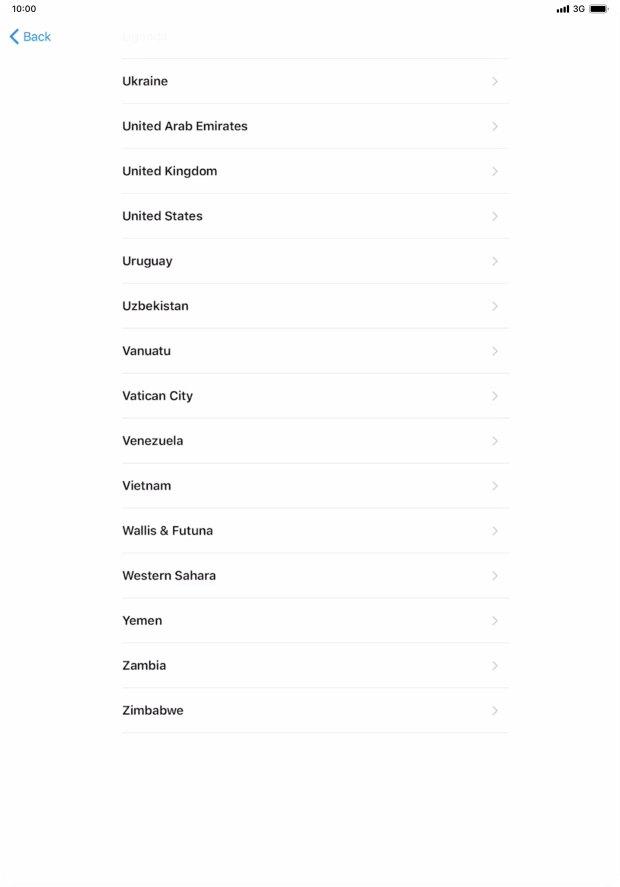The image size is (620, 887).
Task: Expand the Zimbabwe row chevron
Action: (496, 710)
